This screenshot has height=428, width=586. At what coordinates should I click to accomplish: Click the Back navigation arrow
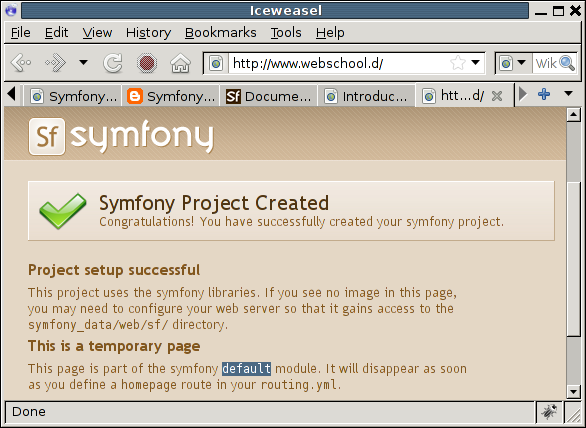pyautogui.click(x=21, y=63)
